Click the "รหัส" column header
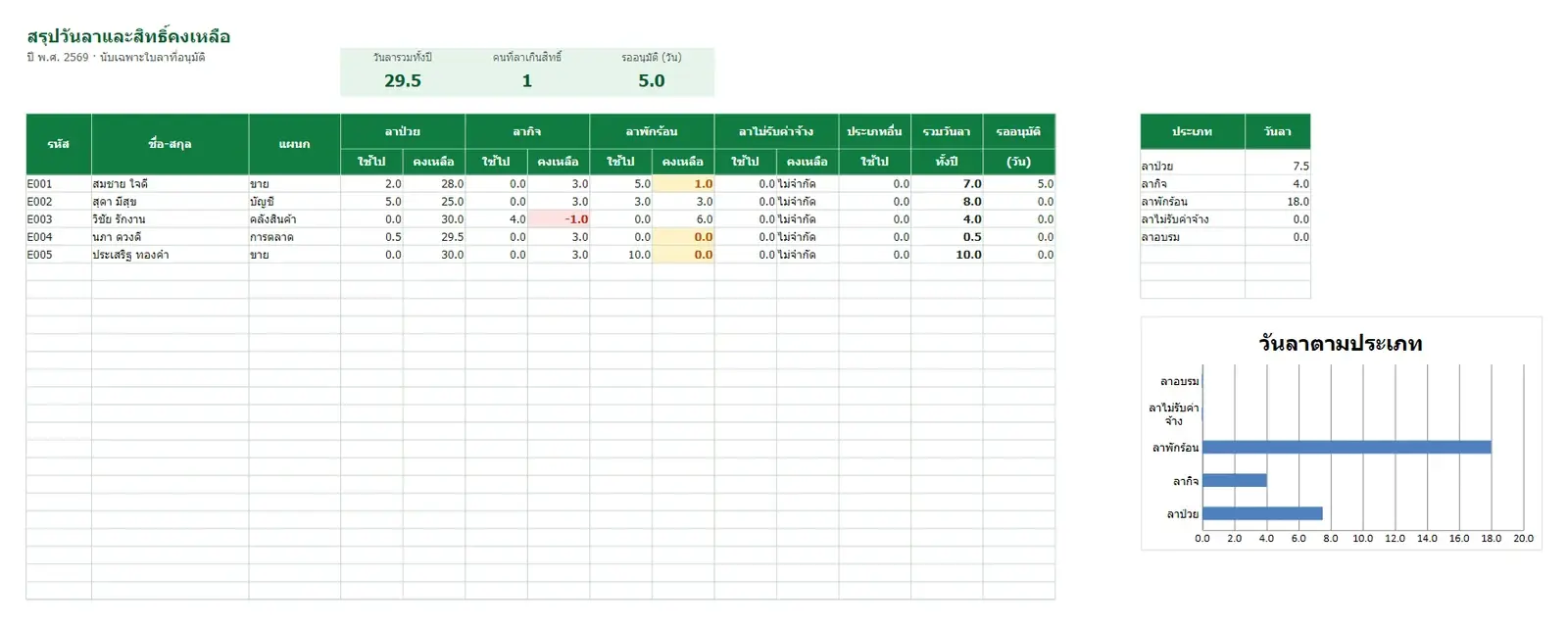The image size is (1568, 625). point(59,144)
